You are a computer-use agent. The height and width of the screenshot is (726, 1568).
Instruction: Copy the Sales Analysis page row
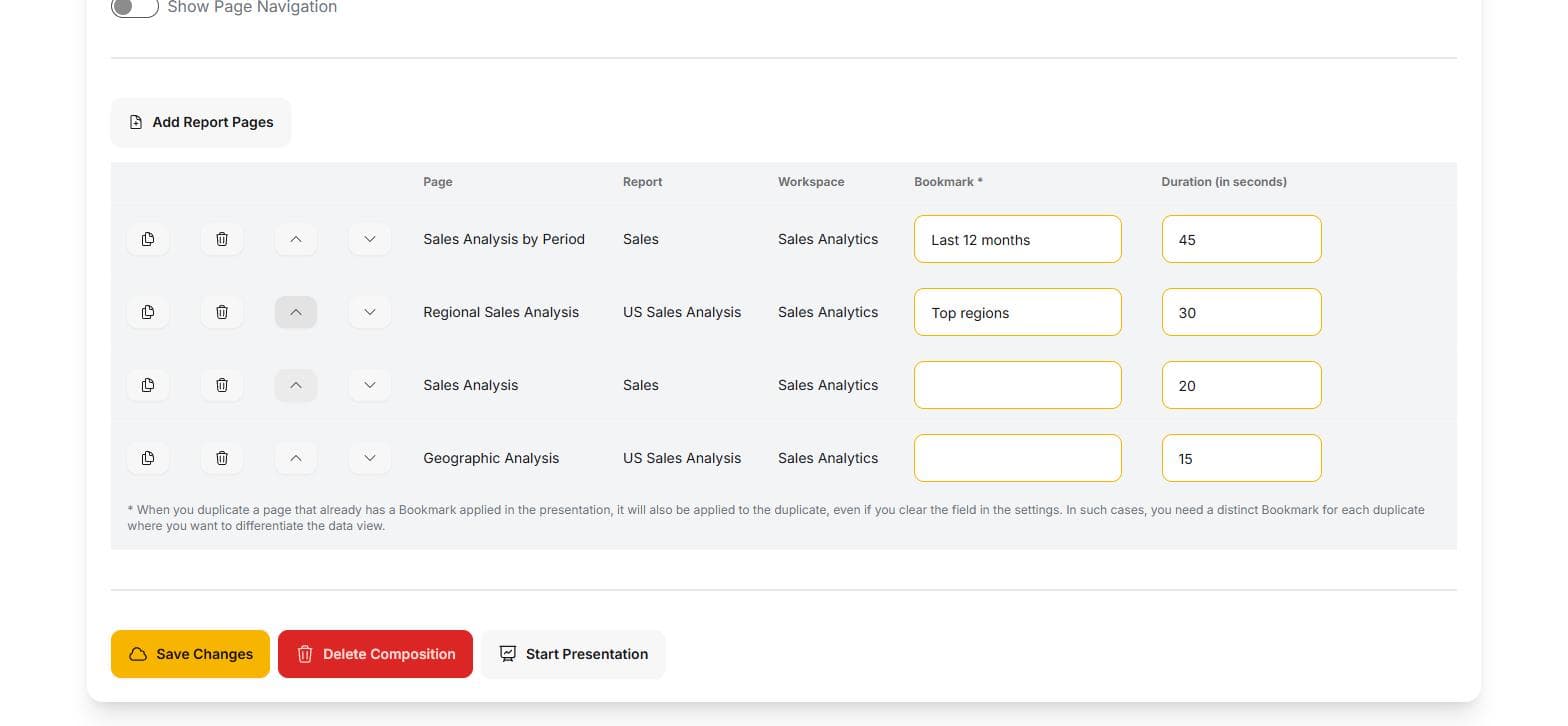point(148,385)
